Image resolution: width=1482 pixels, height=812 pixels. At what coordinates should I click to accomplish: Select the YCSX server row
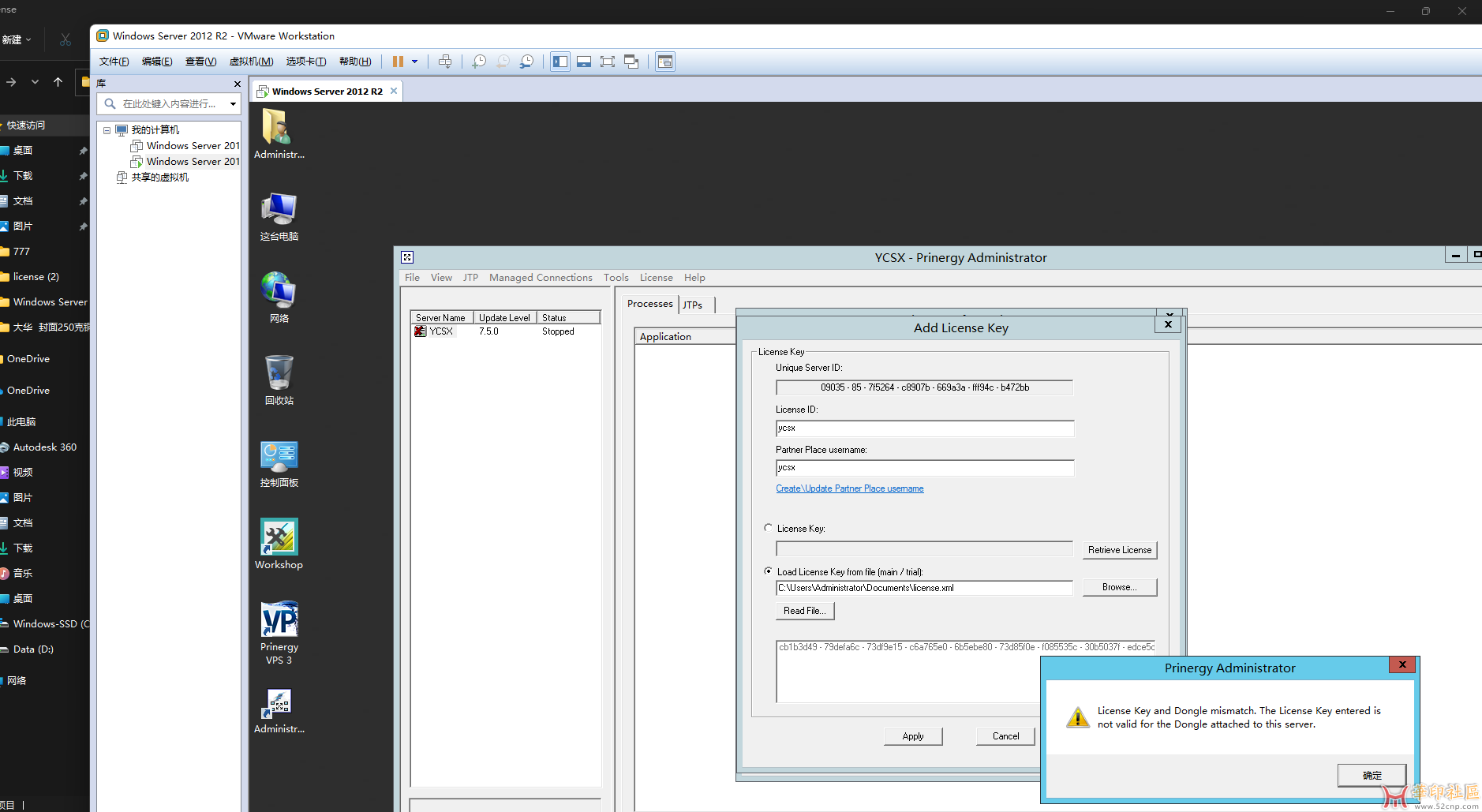pos(505,331)
